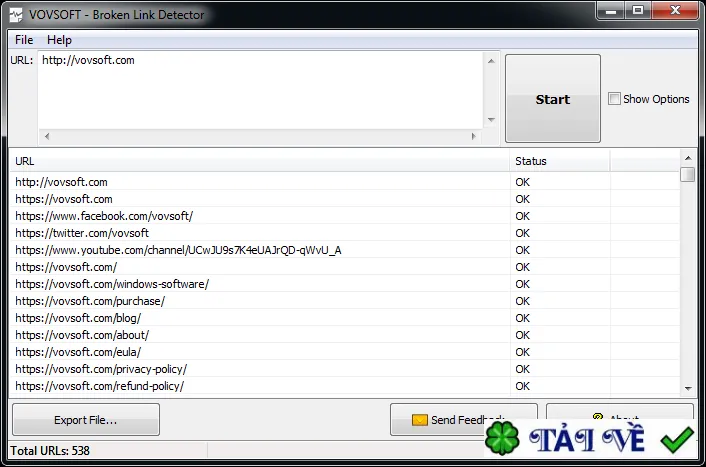
Task: Maximize the Broken Link Detector window
Action: pos(638,10)
